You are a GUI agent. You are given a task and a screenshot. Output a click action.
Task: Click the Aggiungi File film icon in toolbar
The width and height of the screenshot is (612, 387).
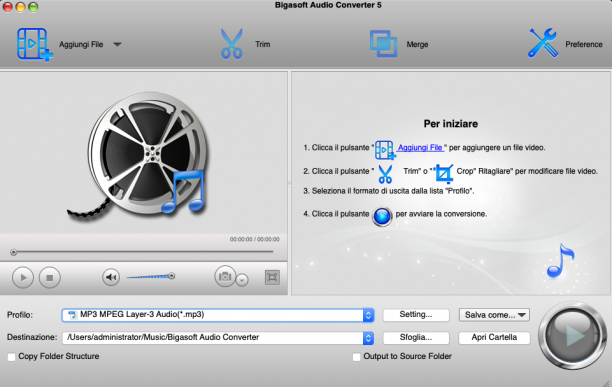34,44
